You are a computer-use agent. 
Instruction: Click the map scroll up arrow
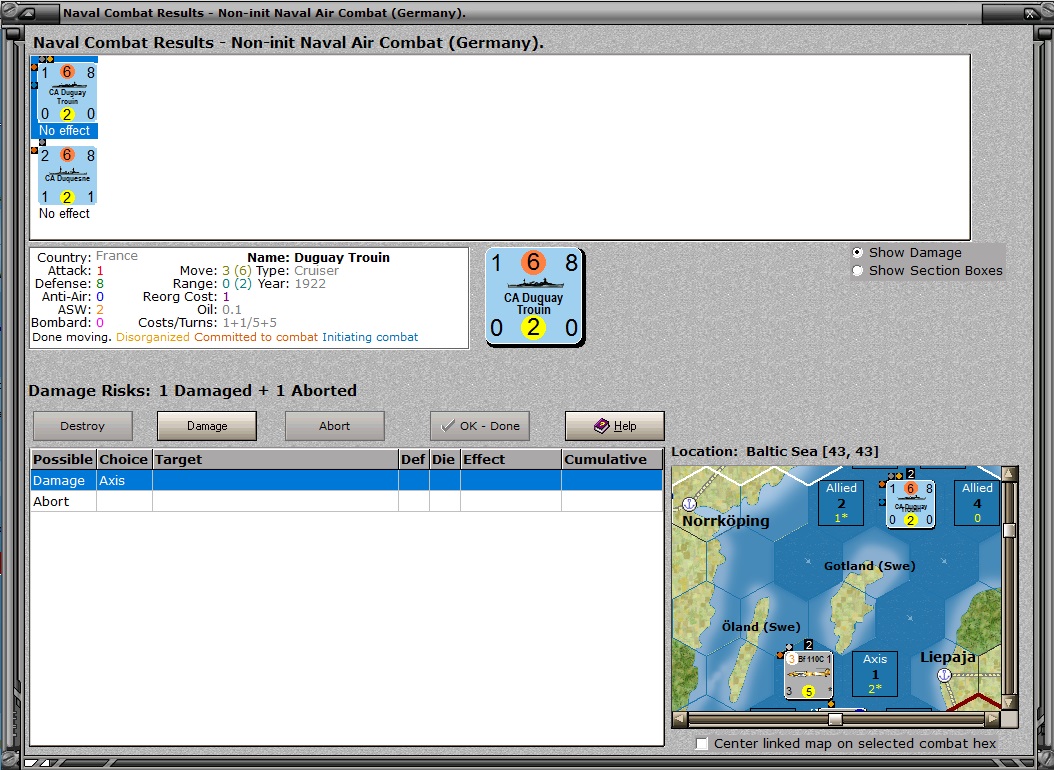pos(1009,474)
